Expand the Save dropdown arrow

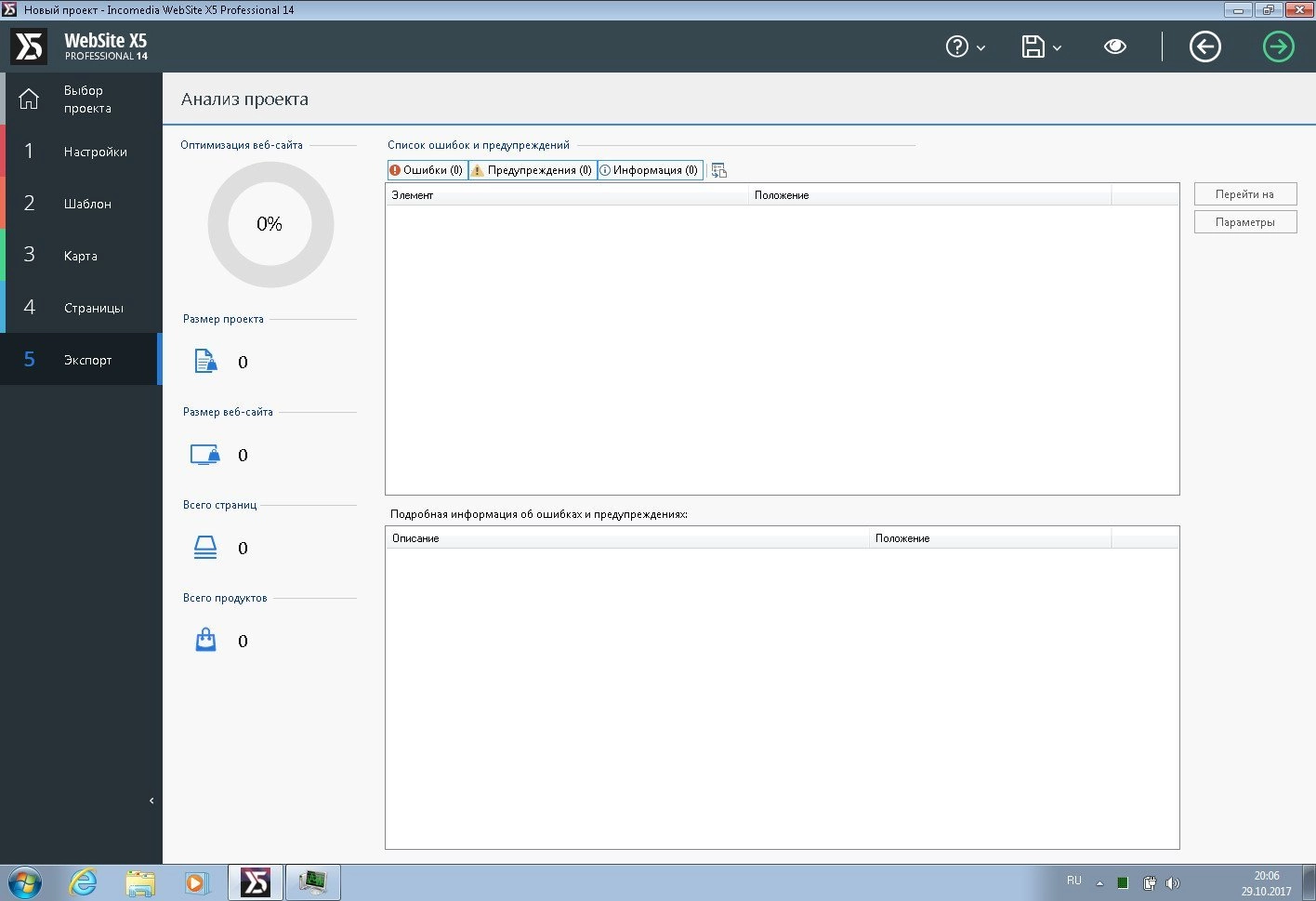(x=1057, y=47)
